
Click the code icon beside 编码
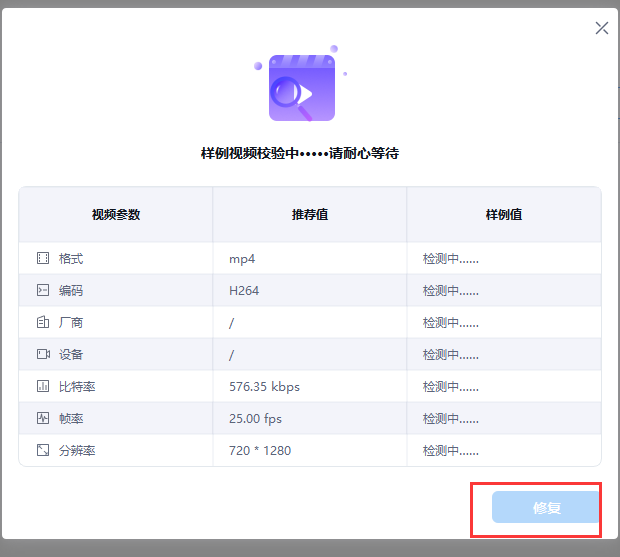click(43, 291)
